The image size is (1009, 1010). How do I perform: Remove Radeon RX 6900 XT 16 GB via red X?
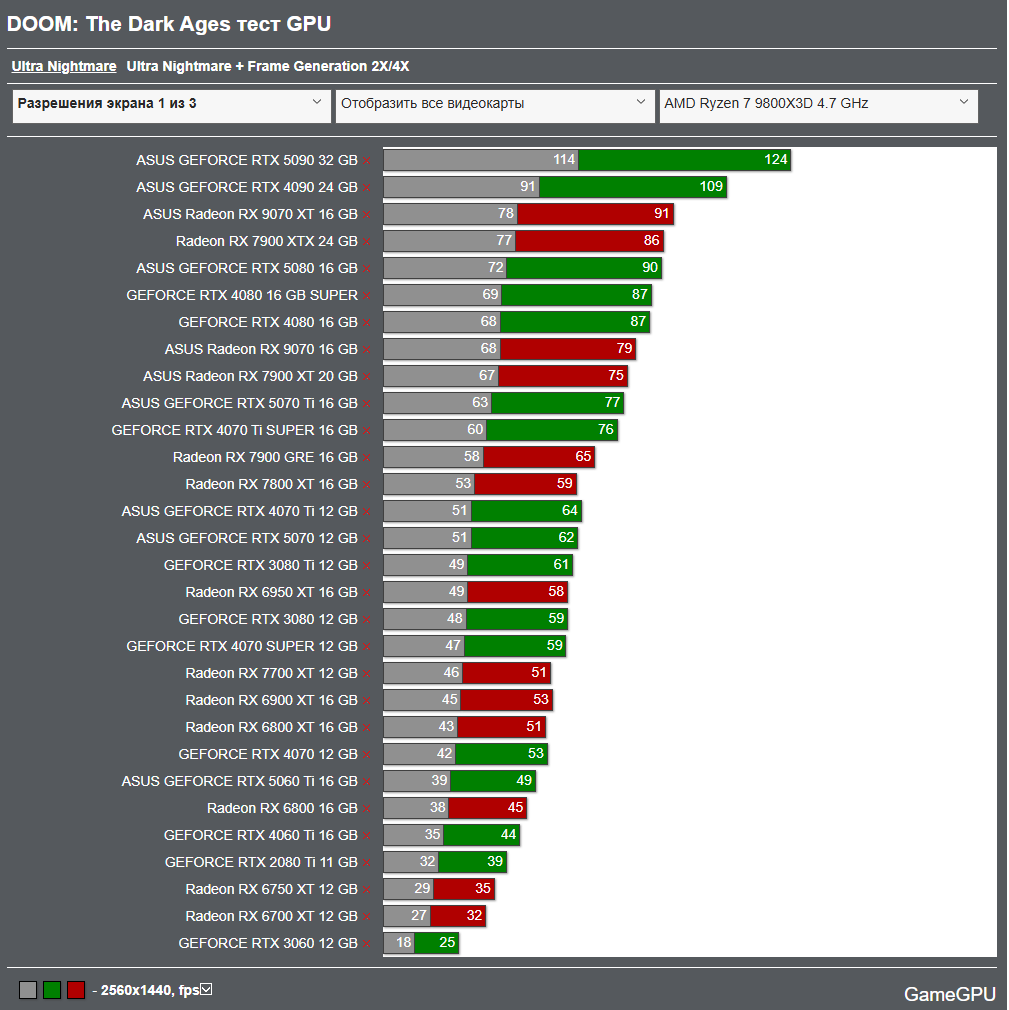click(x=367, y=702)
